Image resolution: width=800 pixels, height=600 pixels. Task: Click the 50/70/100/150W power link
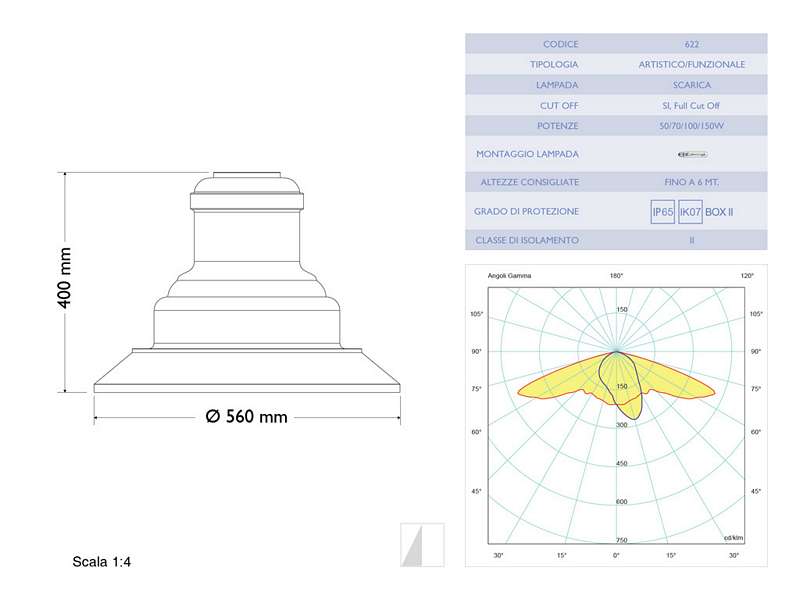[693, 125]
